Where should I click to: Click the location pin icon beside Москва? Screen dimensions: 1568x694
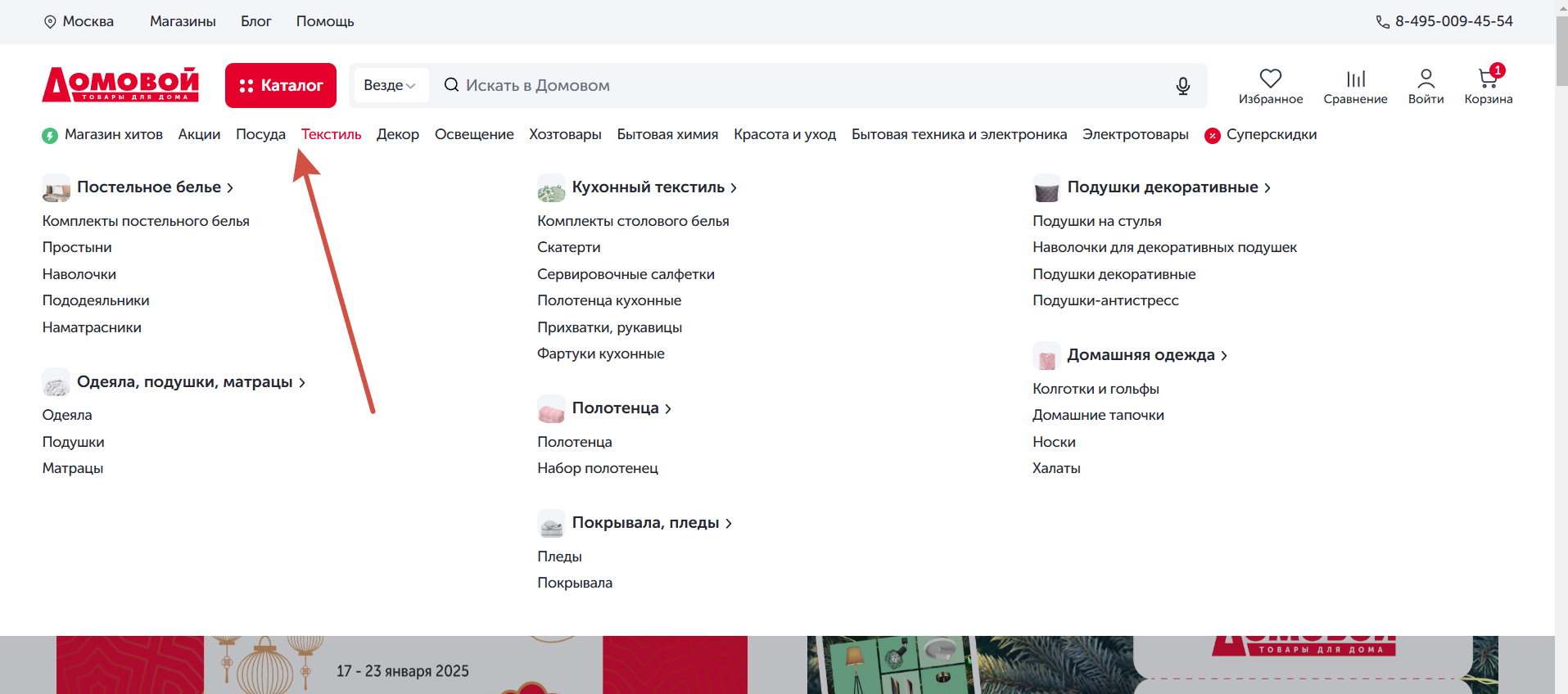point(50,22)
